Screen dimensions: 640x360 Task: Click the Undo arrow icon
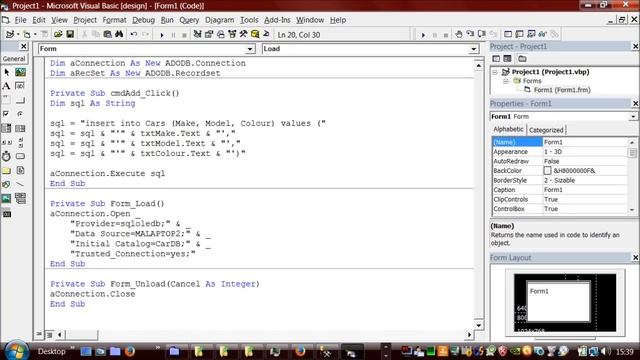133,34
